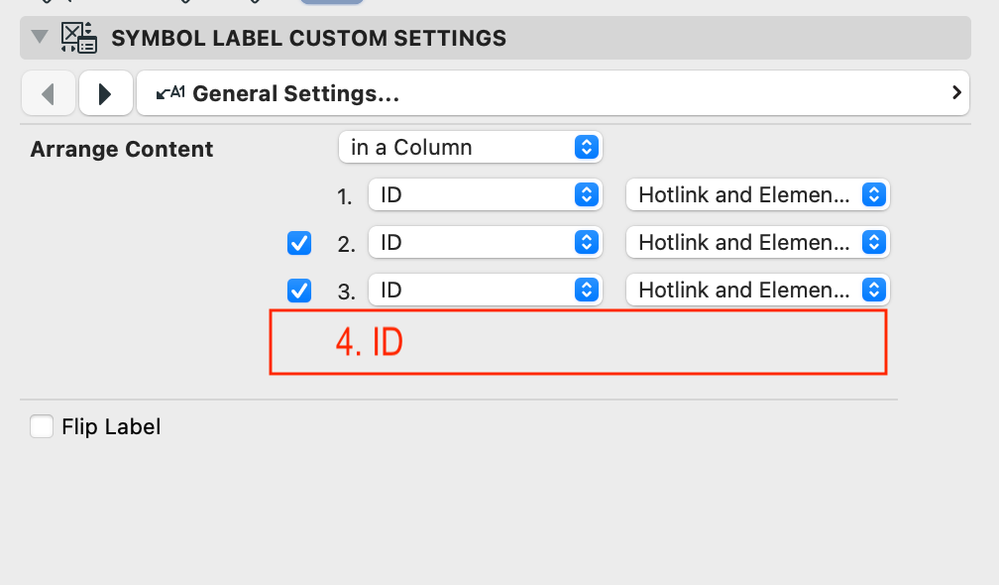Uncheck the row 3 content checkbox
This screenshot has width=999, height=585.
299,291
